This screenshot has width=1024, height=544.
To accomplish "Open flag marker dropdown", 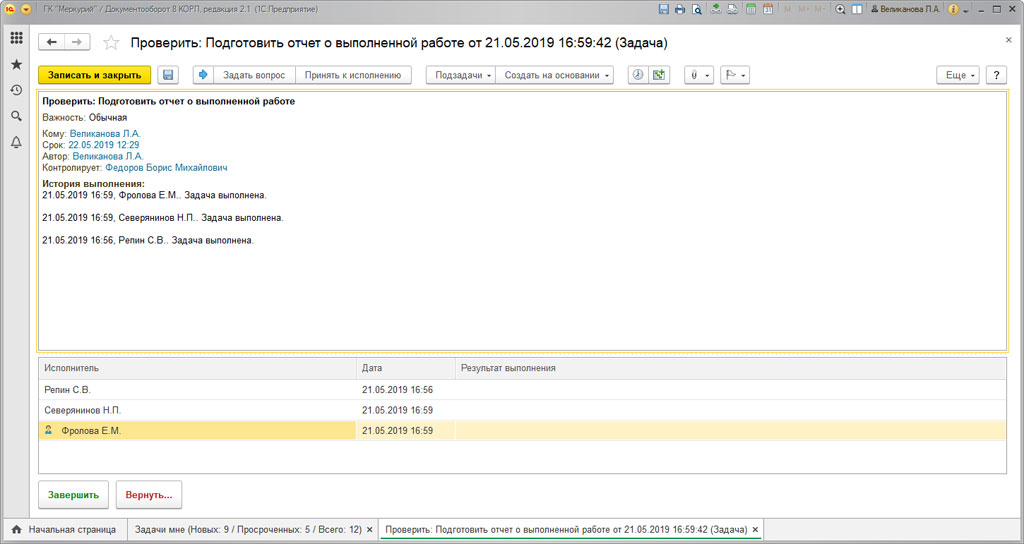I will click(735, 75).
